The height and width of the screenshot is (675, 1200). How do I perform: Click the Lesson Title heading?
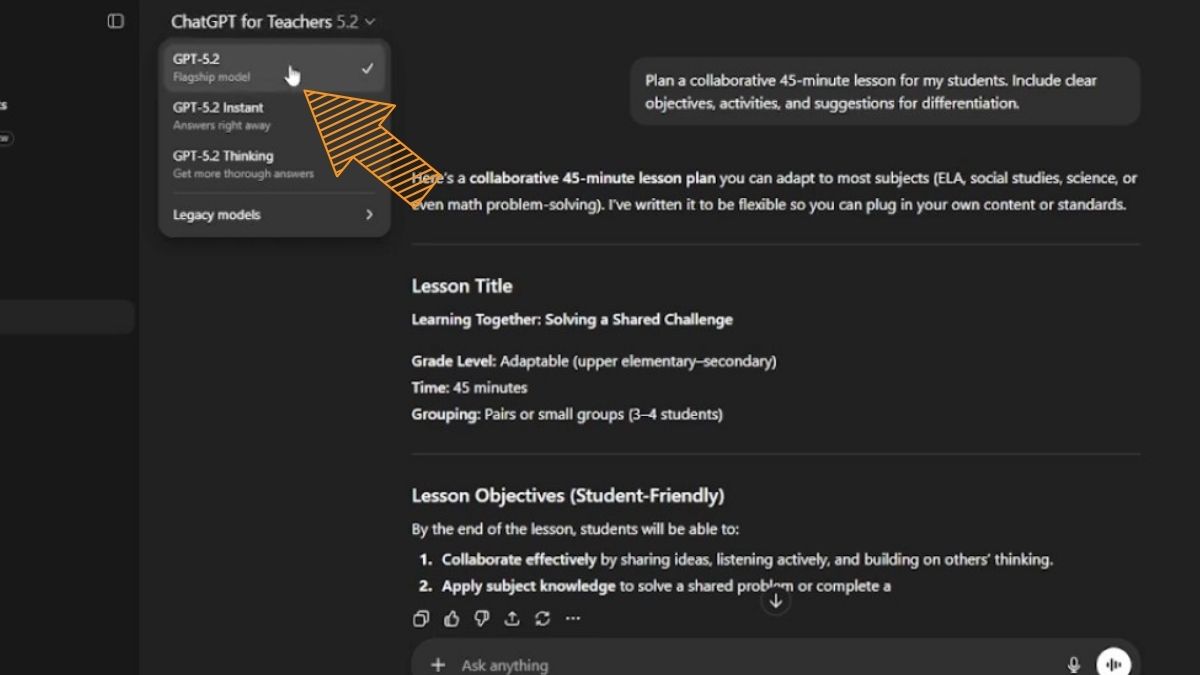[462, 286]
